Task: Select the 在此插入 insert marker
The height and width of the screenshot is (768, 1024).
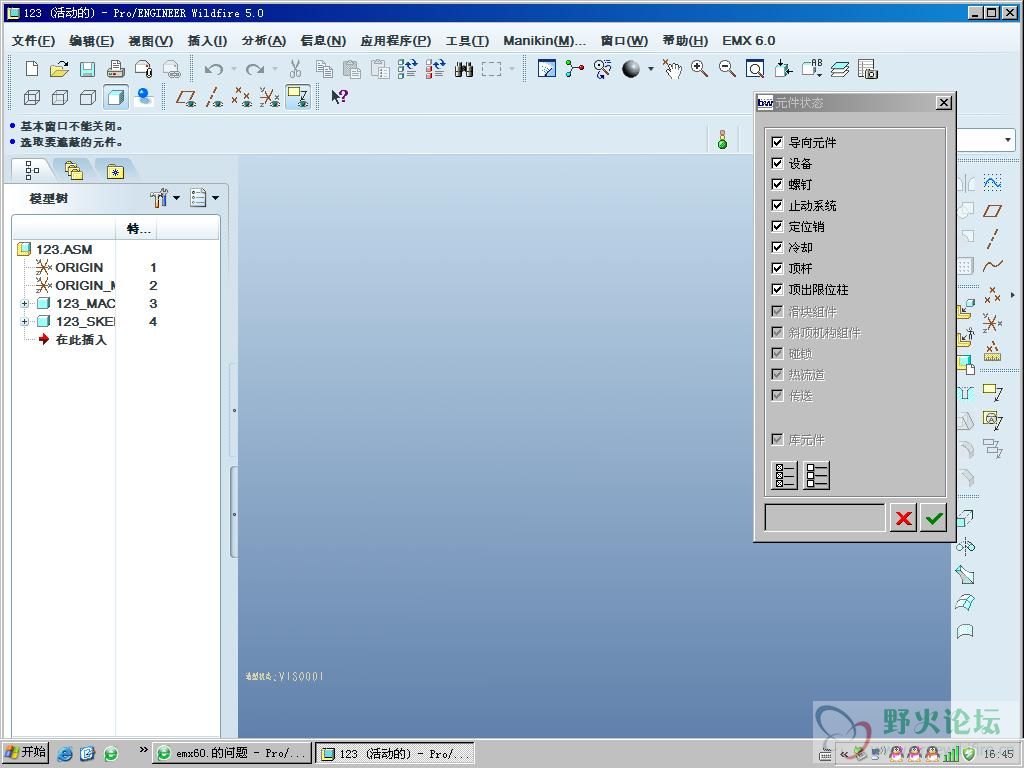Action: point(81,340)
